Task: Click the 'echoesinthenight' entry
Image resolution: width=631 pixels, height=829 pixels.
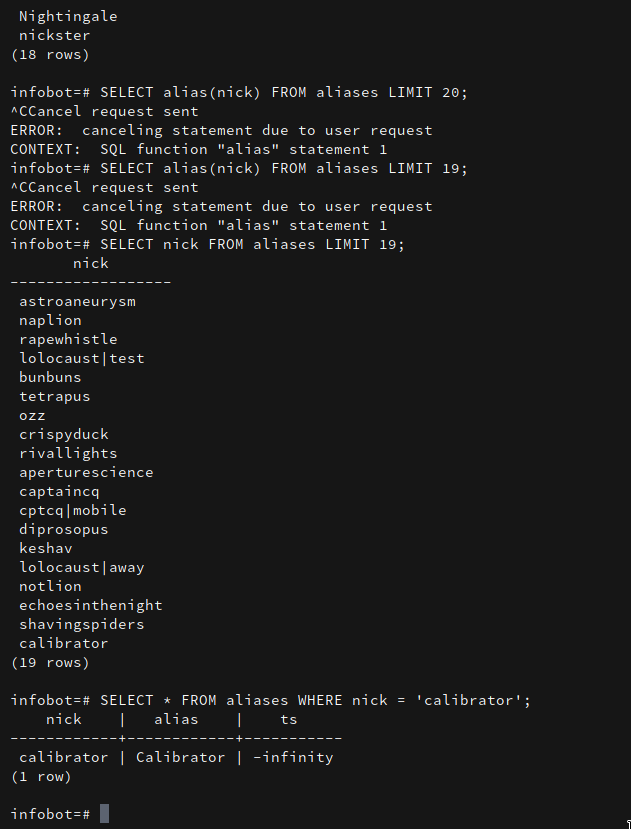Action: pyautogui.click(x=90, y=605)
